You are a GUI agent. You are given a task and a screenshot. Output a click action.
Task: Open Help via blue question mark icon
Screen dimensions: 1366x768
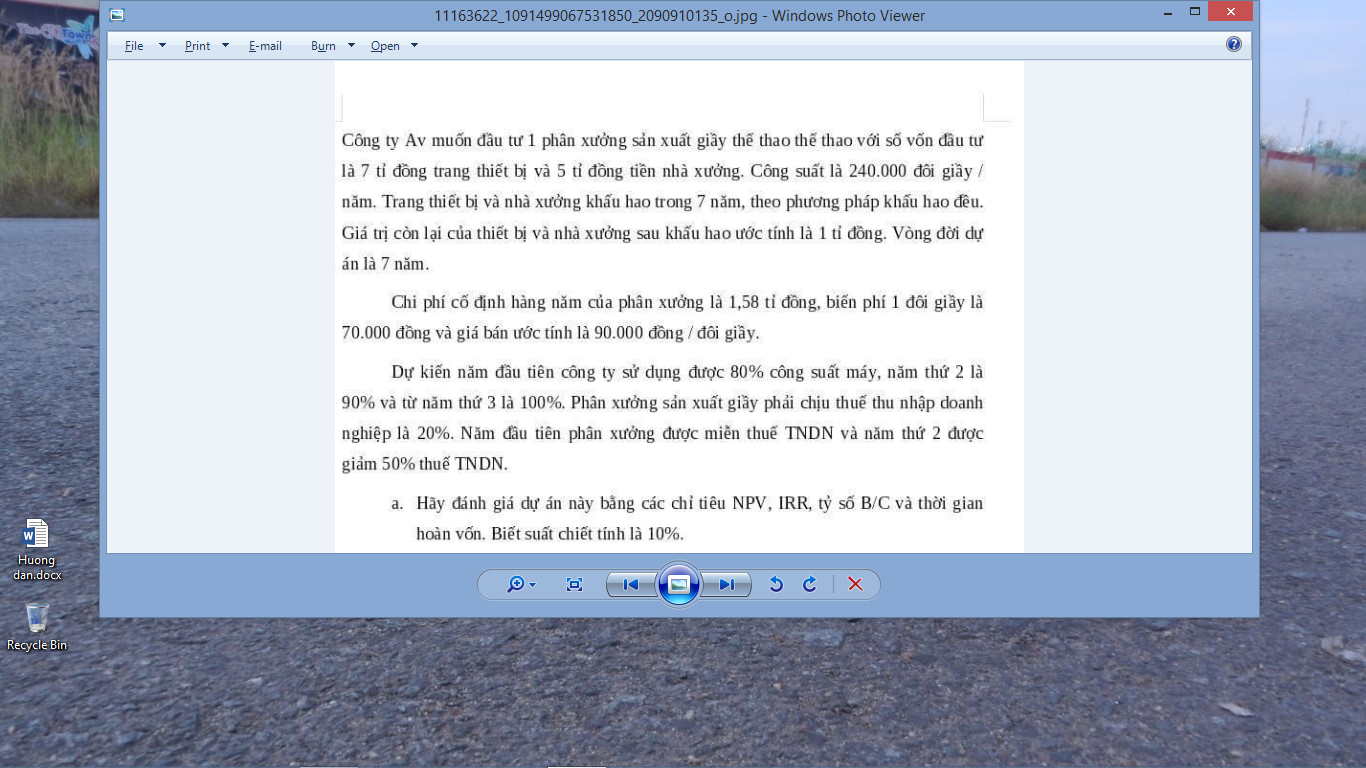pyautogui.click(x=1233, y=45)
